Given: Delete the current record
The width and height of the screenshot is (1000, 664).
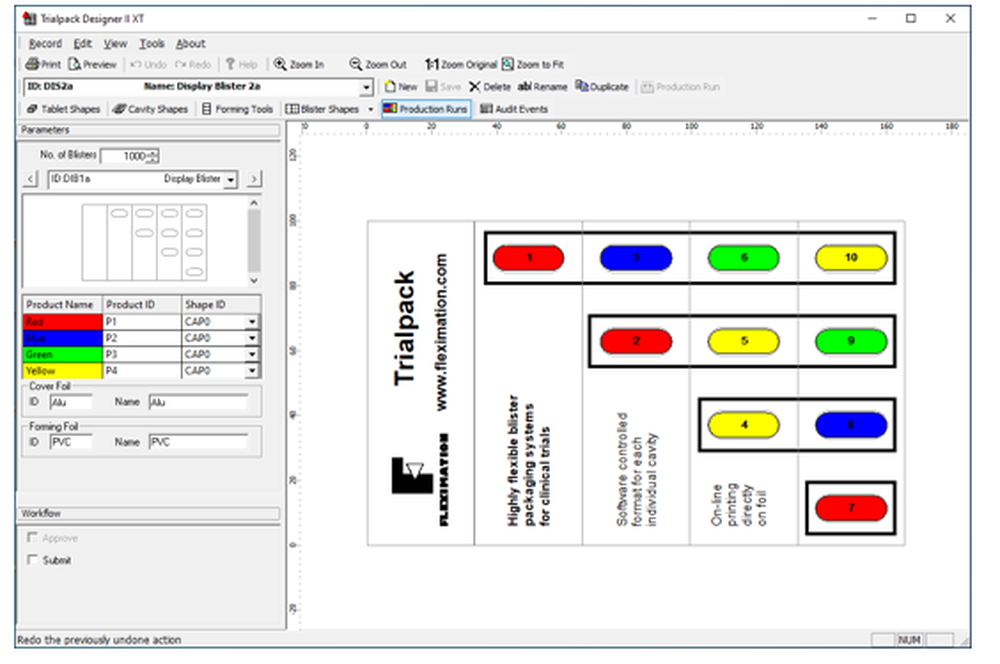Looking at the screenshot, I should point(490,87).
